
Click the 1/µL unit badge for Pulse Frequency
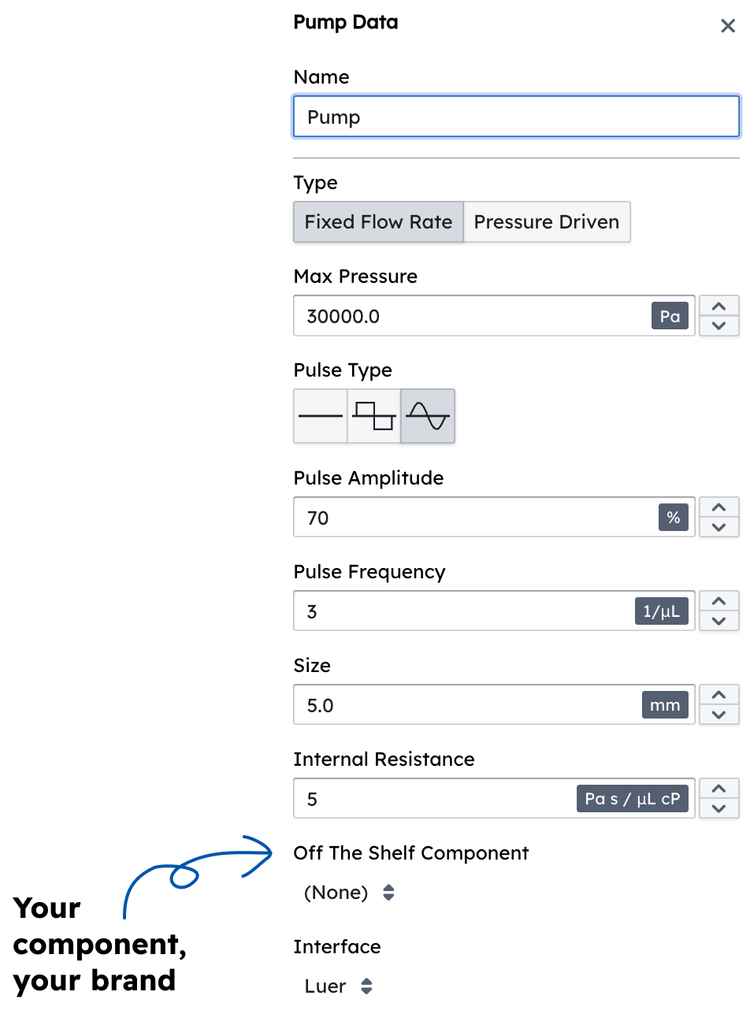pyautogui.click(x=663, y=612)
